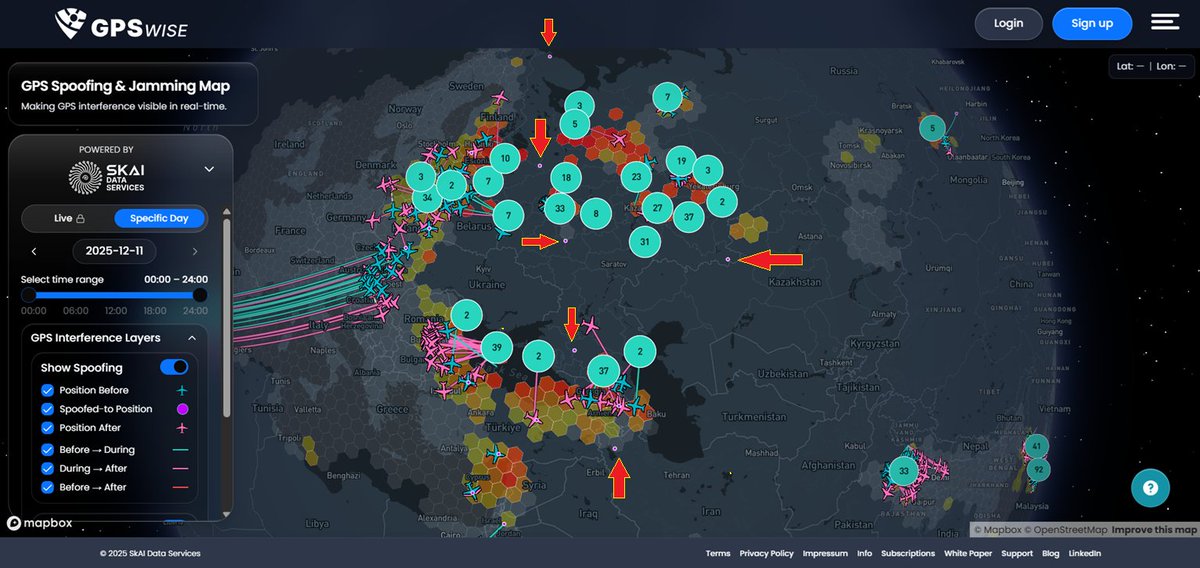Open cluster marker 92 near Myanmar
Screen dimensions: 1200x568
point(1039,469)
